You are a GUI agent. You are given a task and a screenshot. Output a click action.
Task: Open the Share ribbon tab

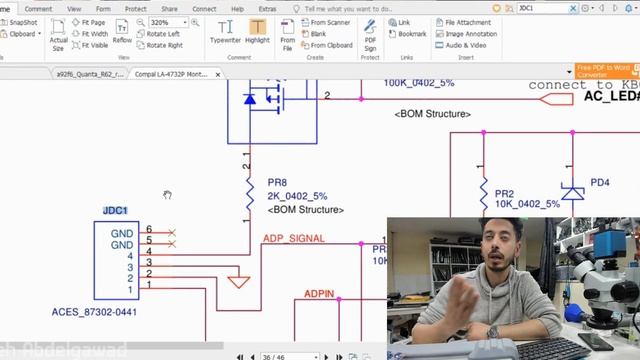169,9
